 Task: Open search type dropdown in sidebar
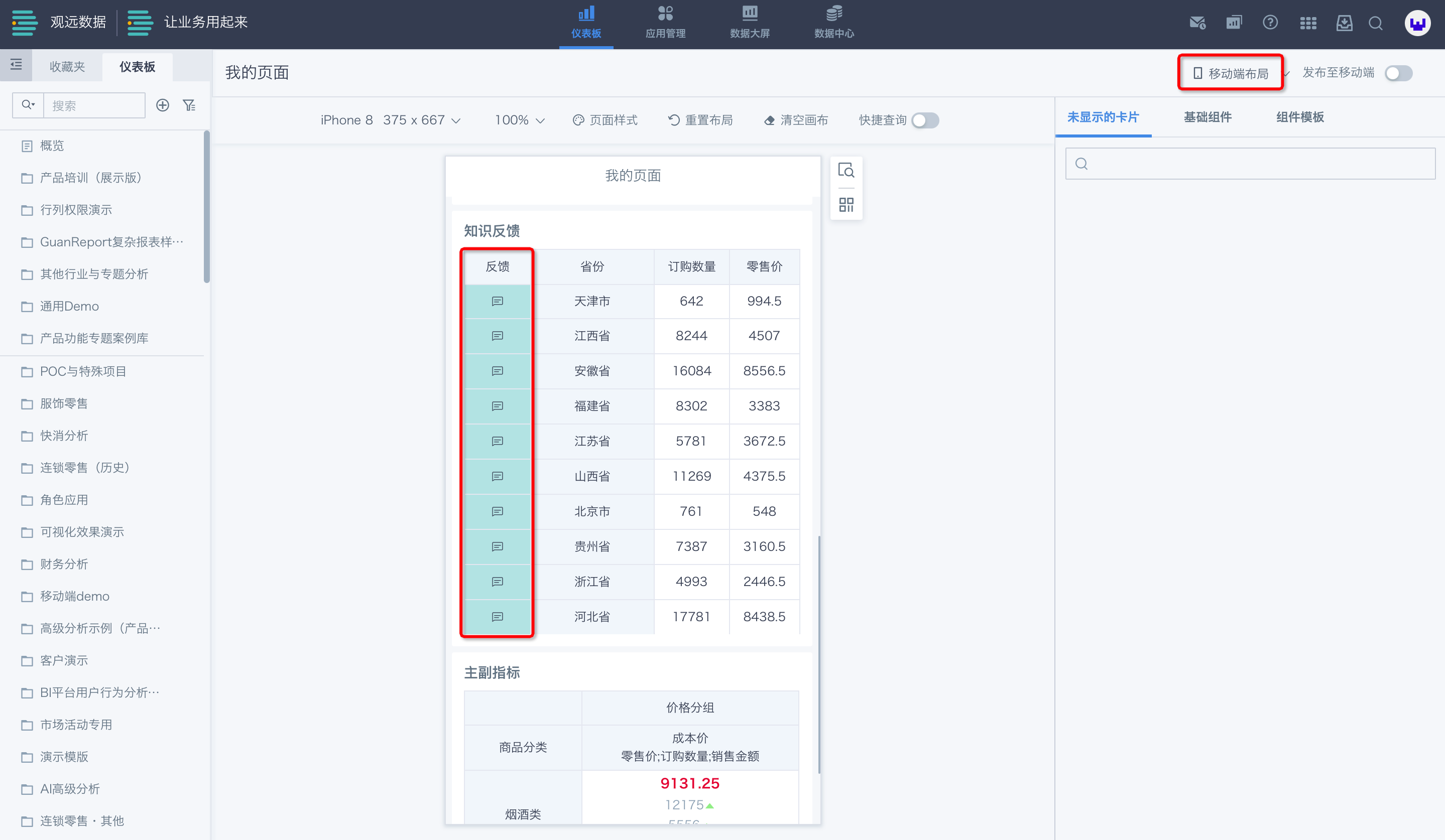point(28,105)
